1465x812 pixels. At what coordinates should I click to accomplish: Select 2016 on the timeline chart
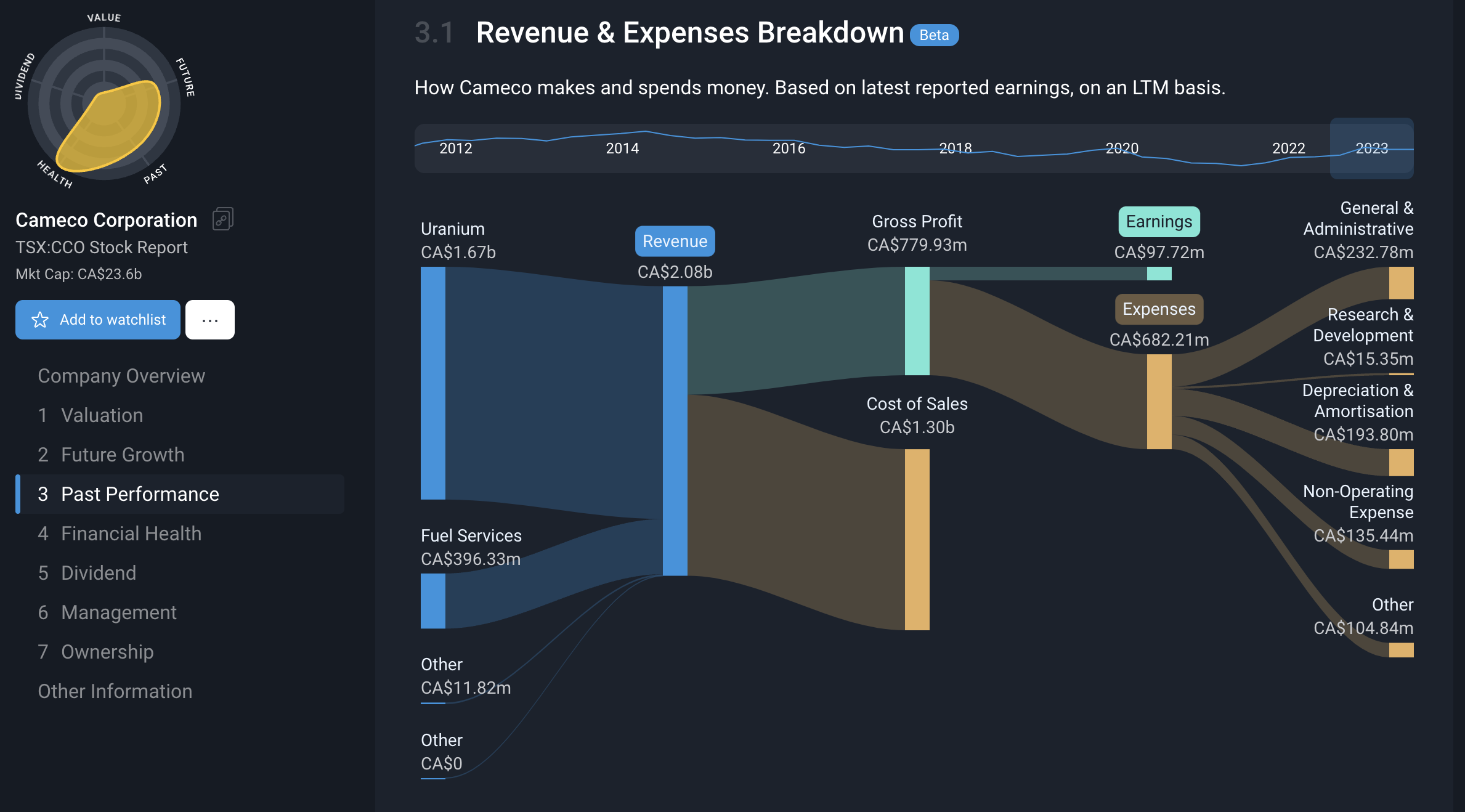pyautogui.click(x=789, y=148)
